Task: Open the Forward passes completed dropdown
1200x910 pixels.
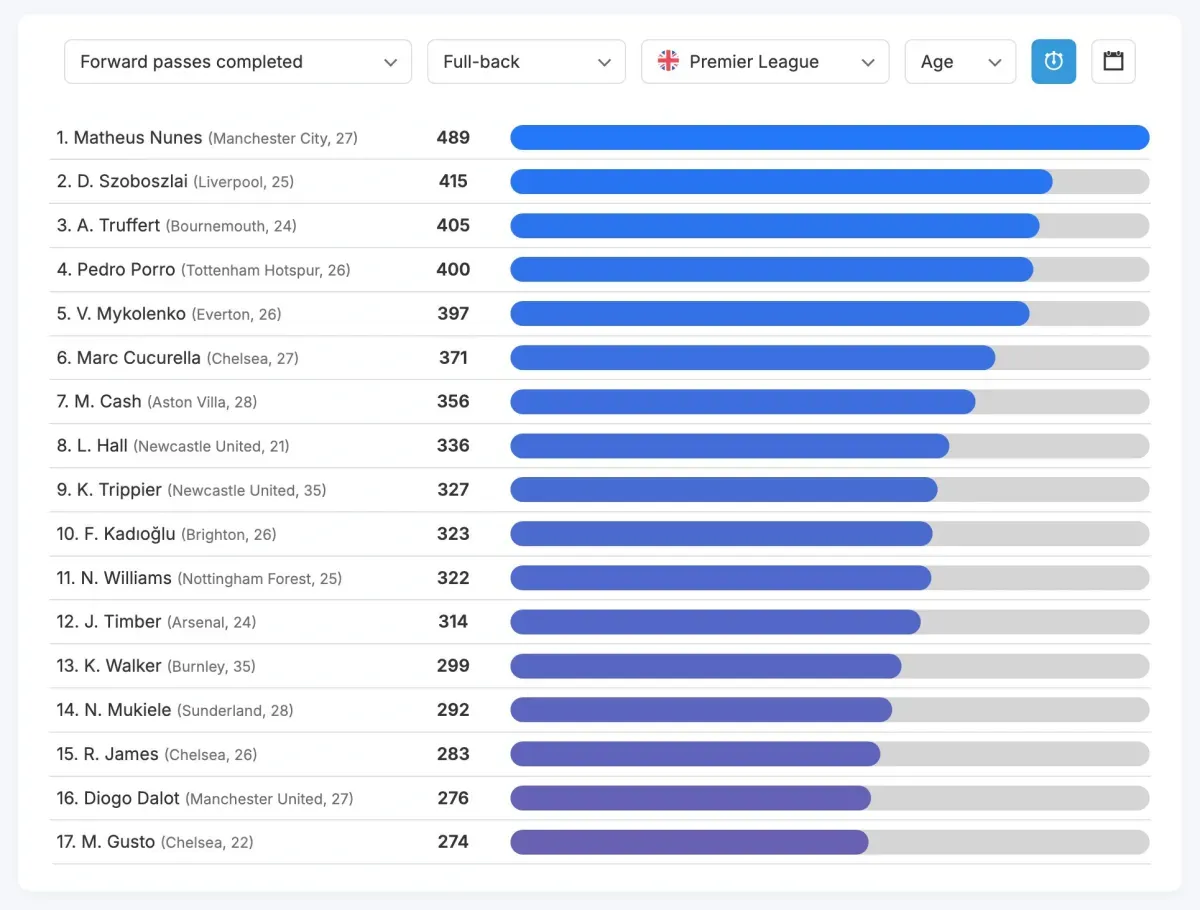Action: (x=238, y=62)
